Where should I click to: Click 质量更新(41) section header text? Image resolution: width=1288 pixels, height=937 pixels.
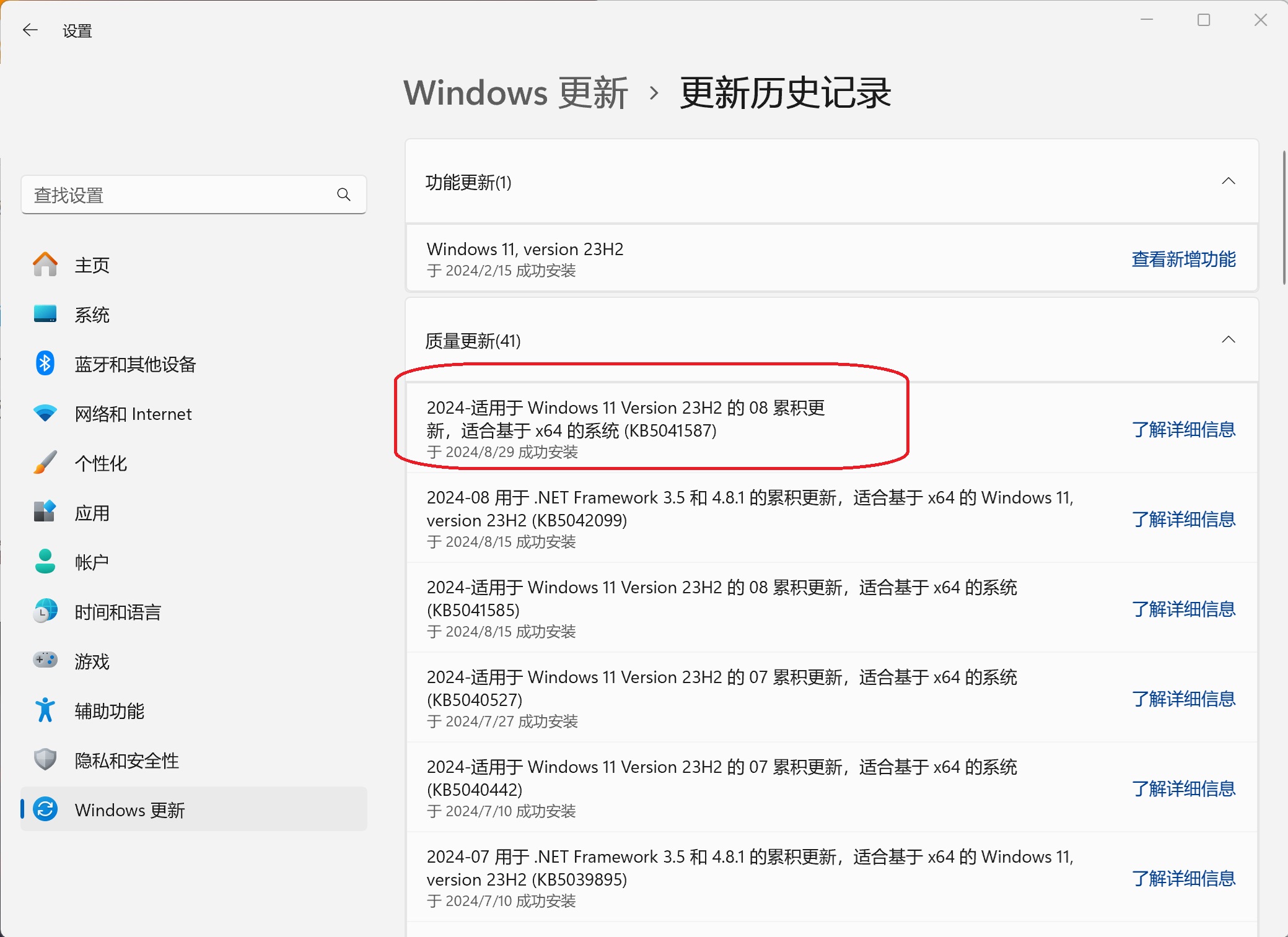click(x=473, y=341)
